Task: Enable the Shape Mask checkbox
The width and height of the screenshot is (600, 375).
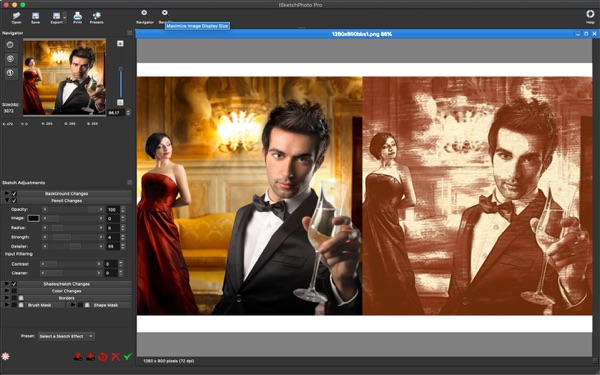Action: [80, 305]
